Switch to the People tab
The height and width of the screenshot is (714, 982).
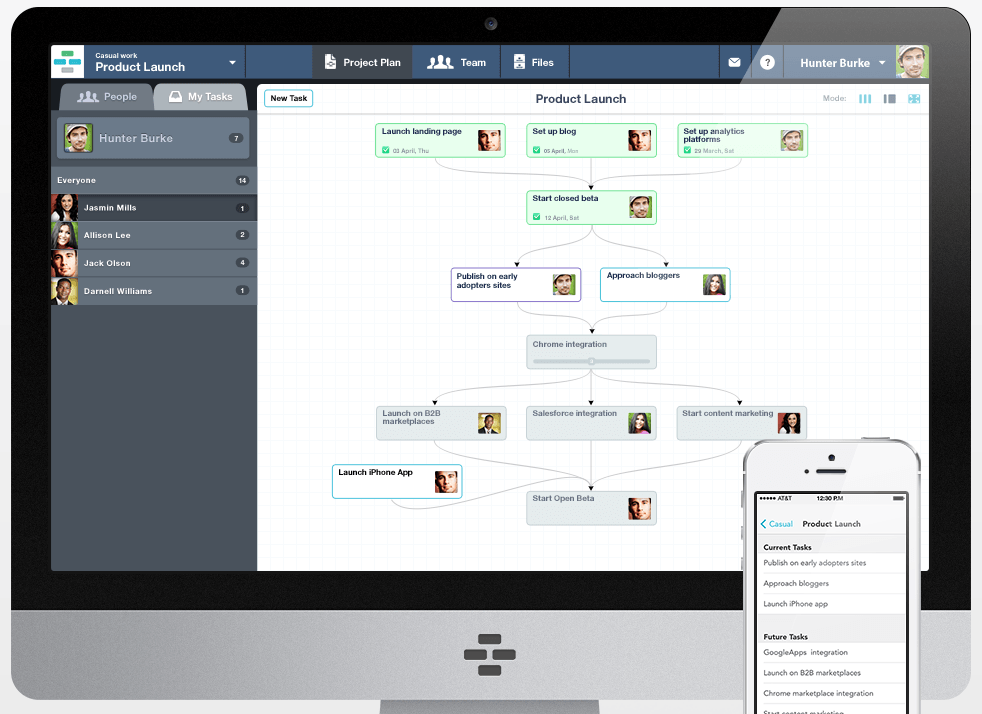click(x=105, y=97)
